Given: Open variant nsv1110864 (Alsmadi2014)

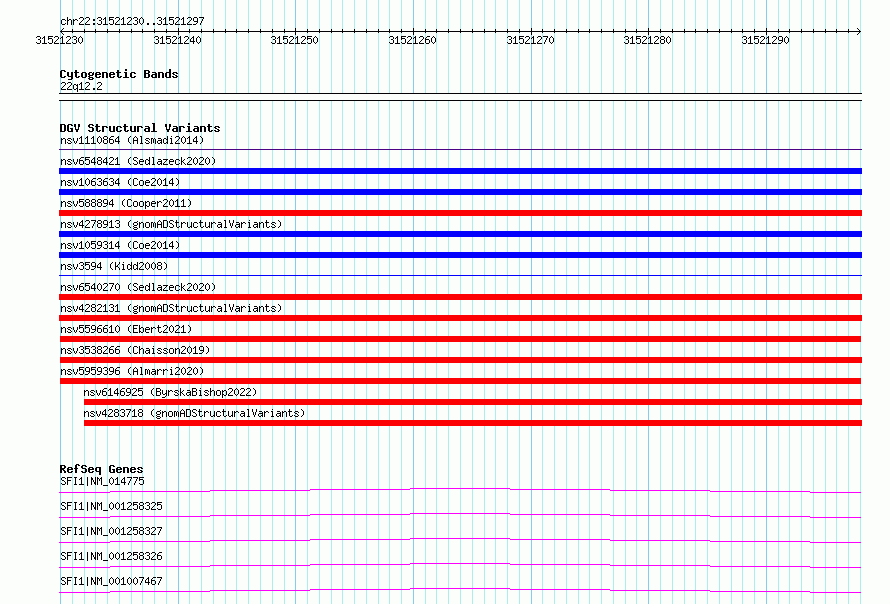Looking at the screenshot, I should (132, 140).
